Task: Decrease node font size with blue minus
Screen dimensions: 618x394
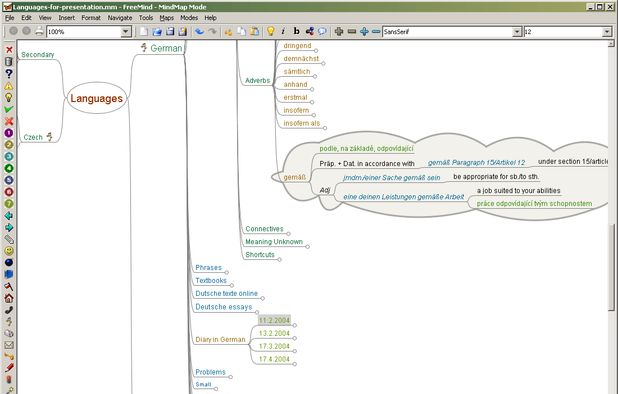Action: (x=376, y=31)
